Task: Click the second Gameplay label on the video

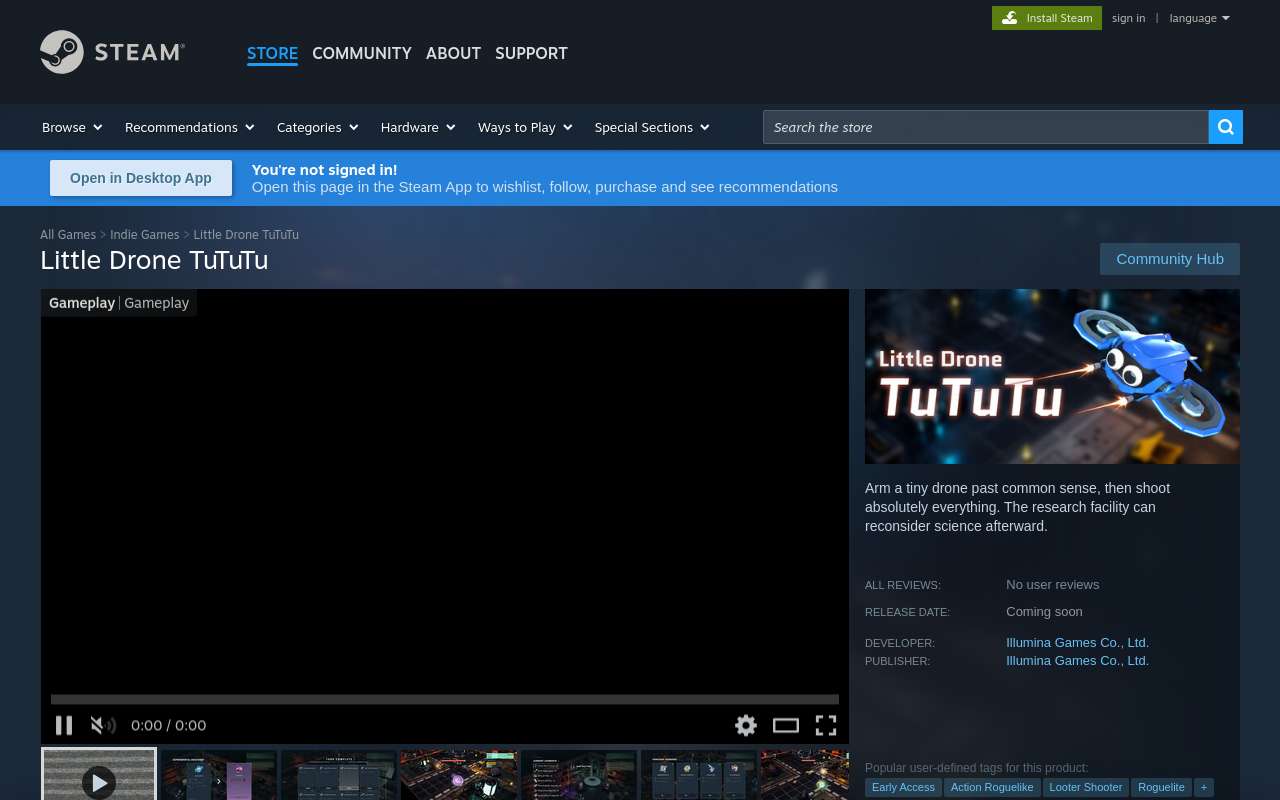Action: (157, 303)
